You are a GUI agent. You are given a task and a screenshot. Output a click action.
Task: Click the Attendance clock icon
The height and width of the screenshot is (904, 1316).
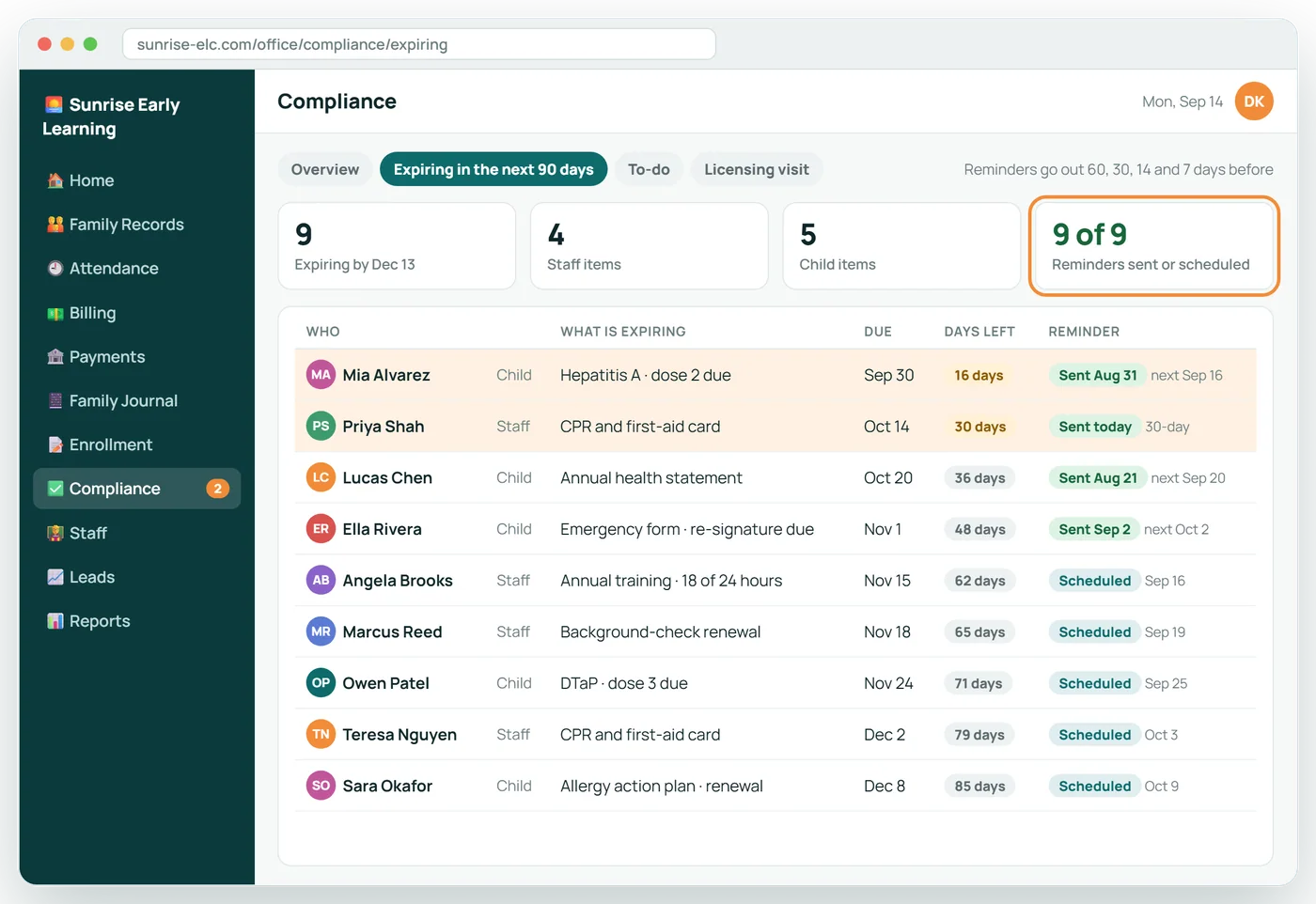click(55, 269)
